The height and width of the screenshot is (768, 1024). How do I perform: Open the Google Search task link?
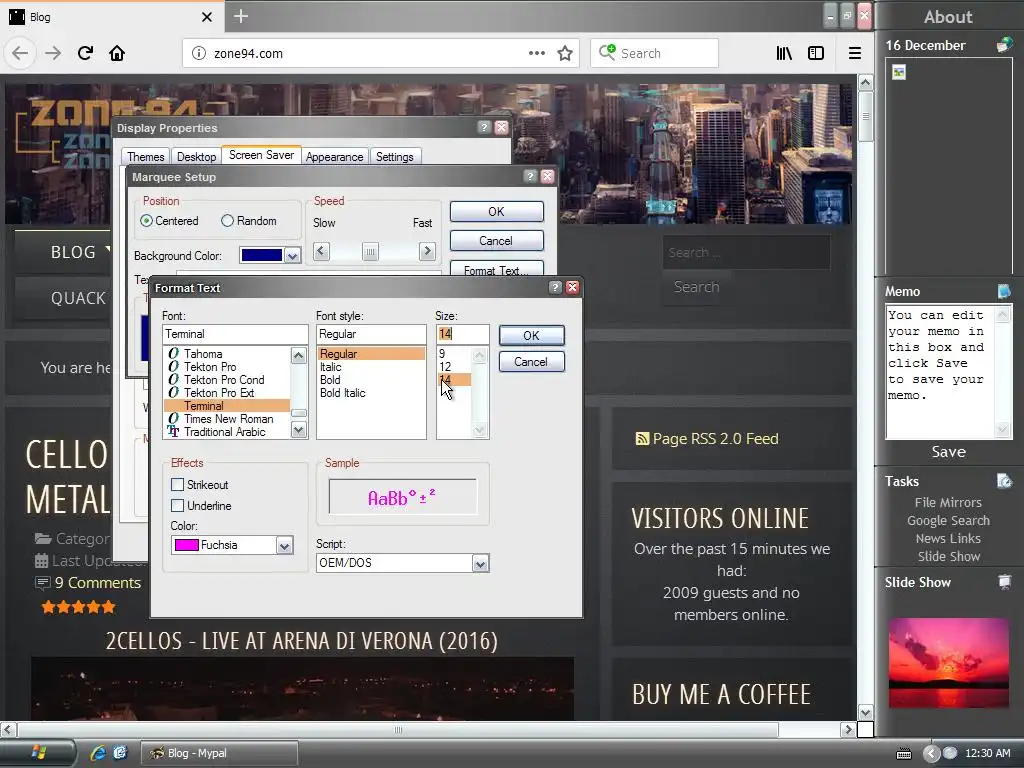tap(948, 520)
